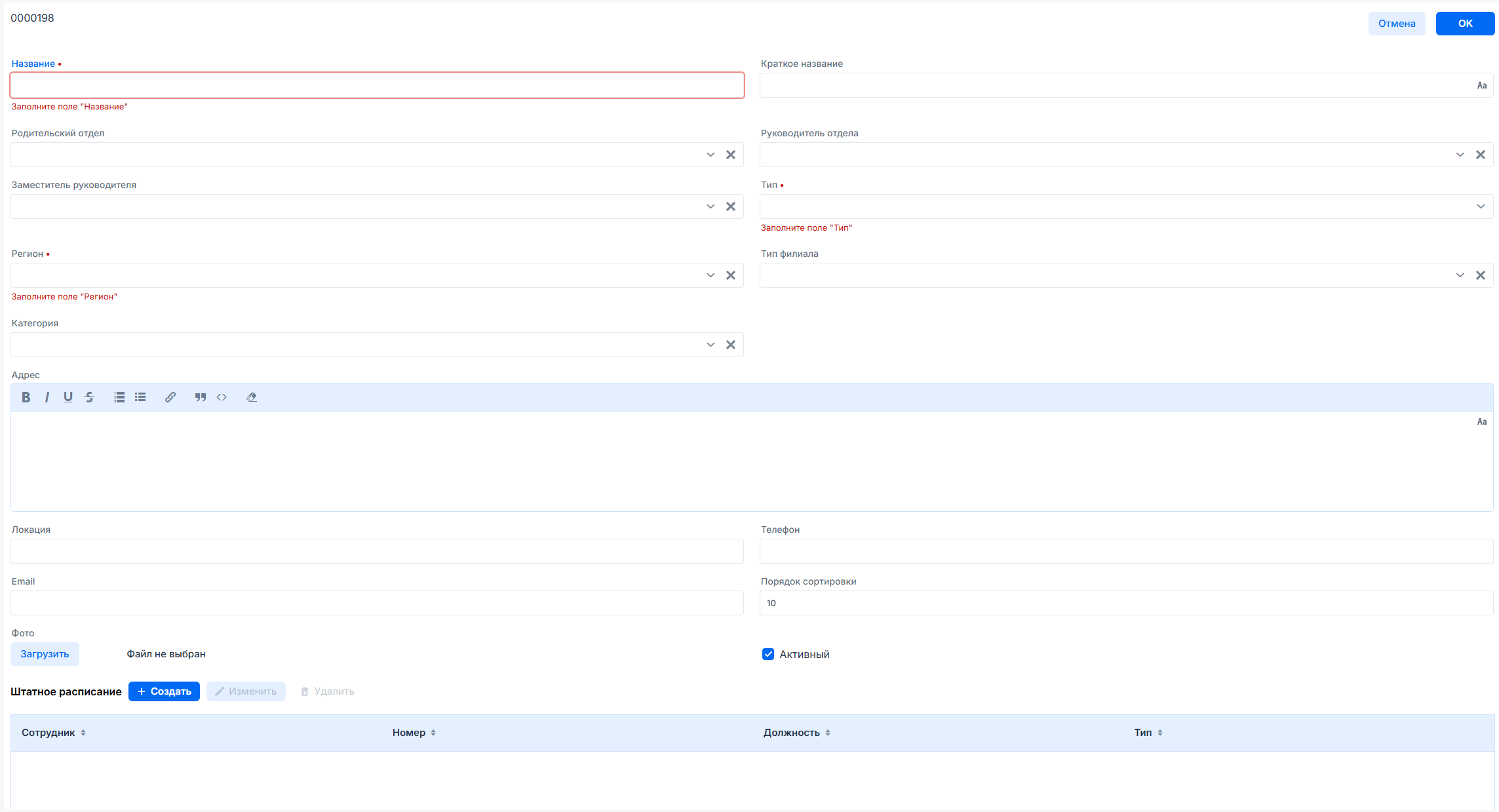Insert a bulleted list in address

(x=140, y=397)
